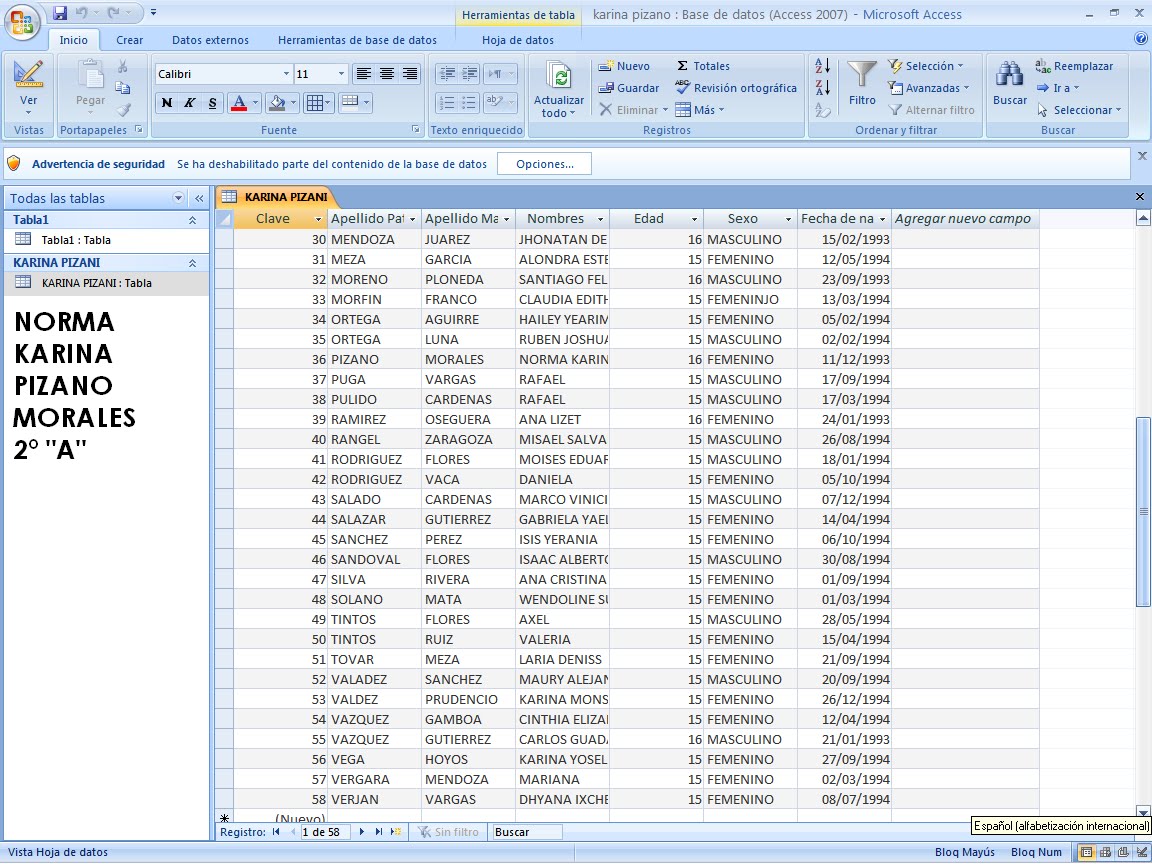This screenshot has height=864, width=1152.
Task: Toggle bold formatting on selection
Action: (165, 103)
